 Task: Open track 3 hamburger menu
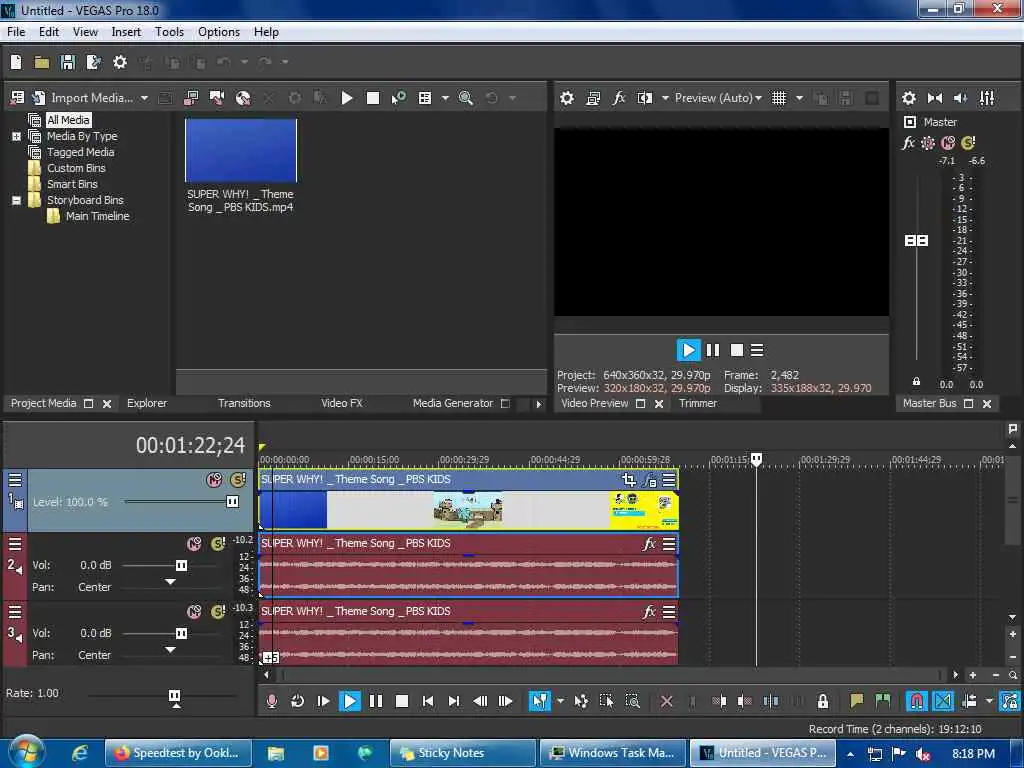pos(14,612)
